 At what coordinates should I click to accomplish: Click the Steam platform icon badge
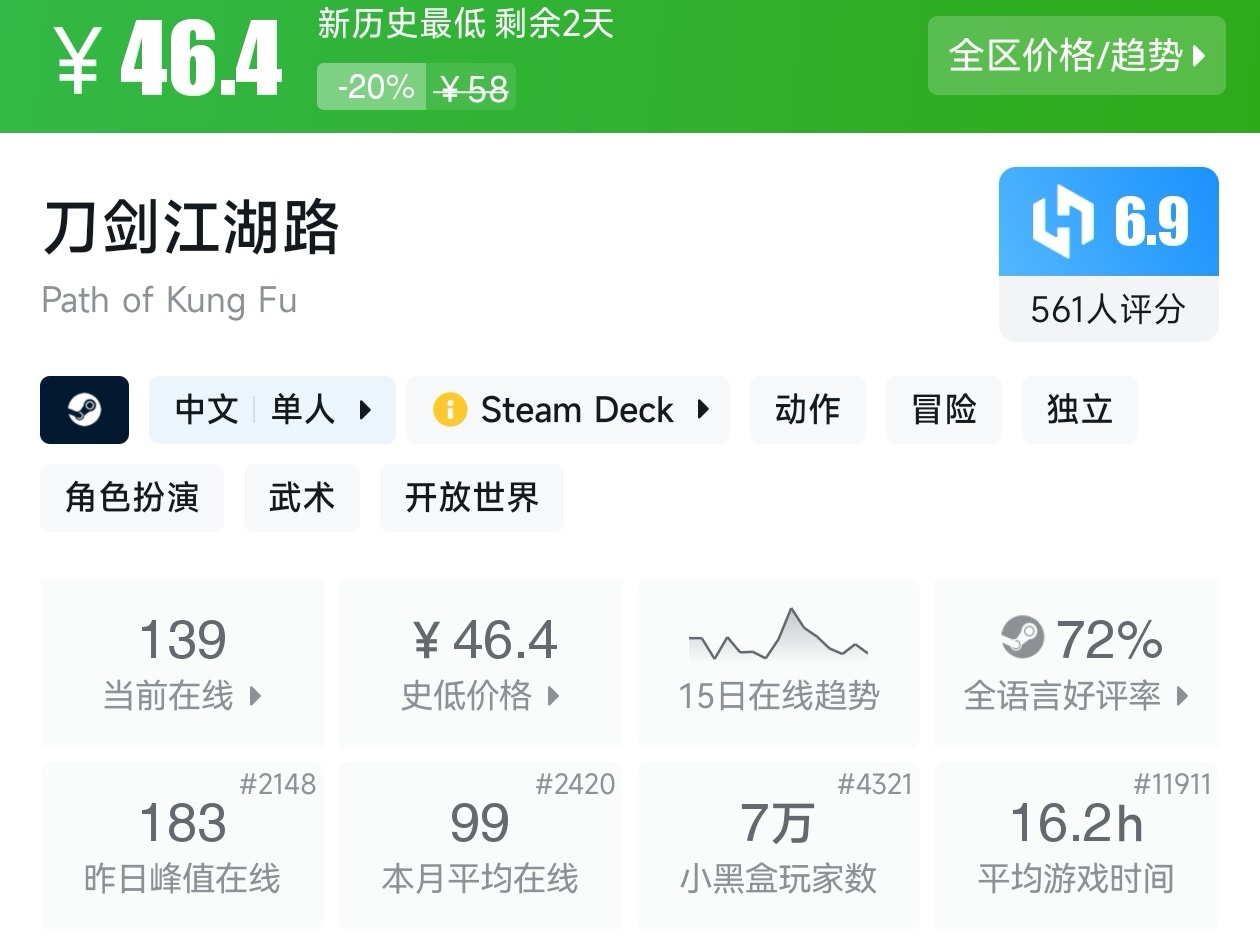click(84, 410)
